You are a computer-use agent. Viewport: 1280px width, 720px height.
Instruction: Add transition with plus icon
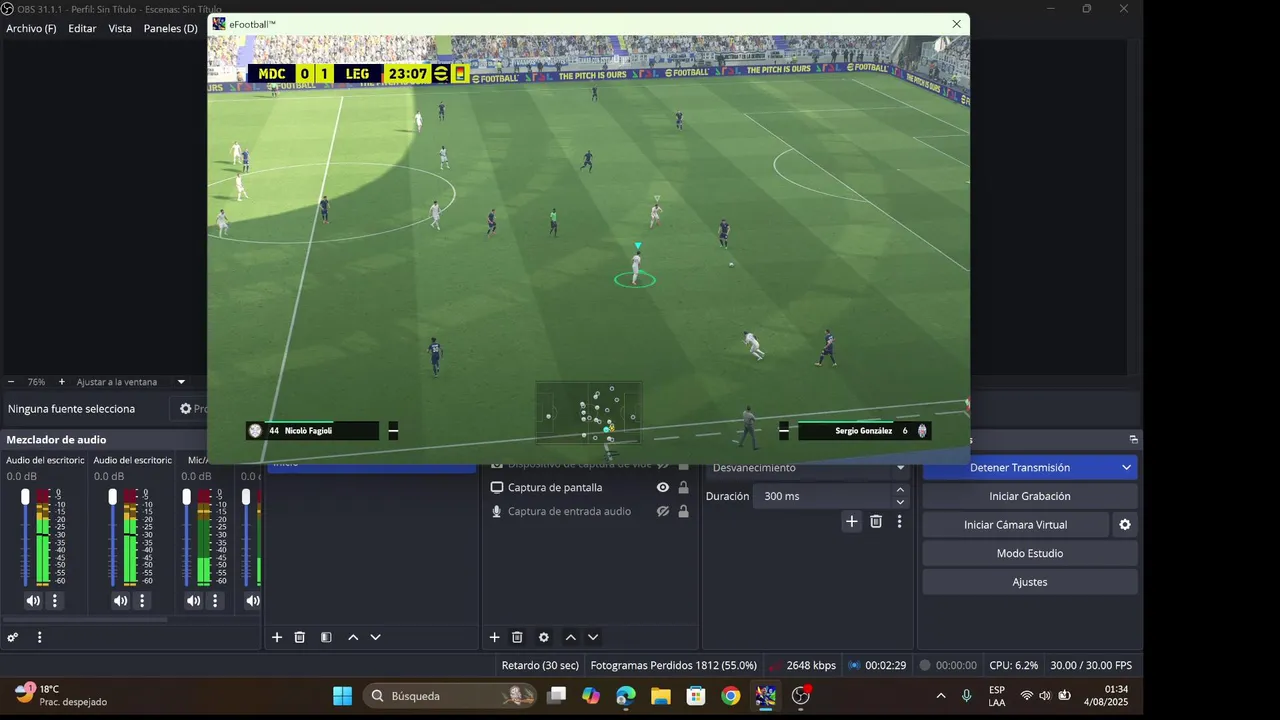(x=852, y=521)
